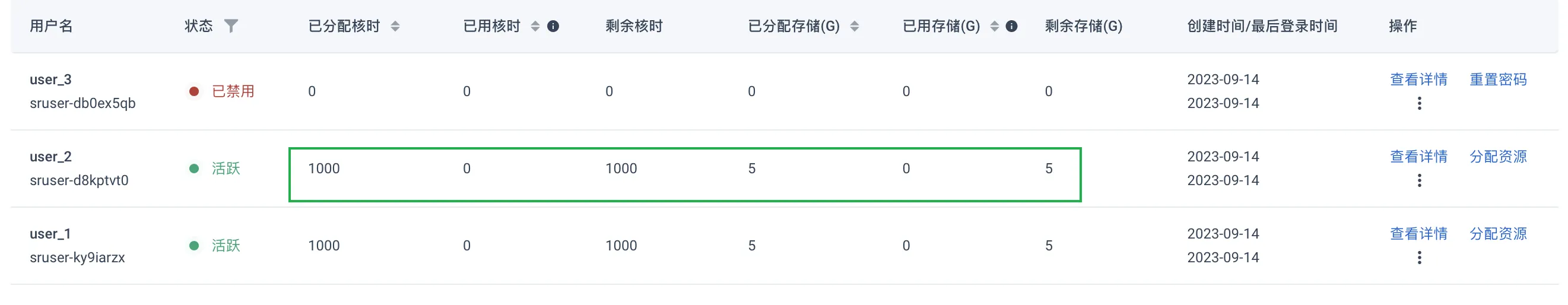Sort by 已用核时 column arrows
Image resolution: width=1568 pixels, height=305 pixels.
(535, 26)
